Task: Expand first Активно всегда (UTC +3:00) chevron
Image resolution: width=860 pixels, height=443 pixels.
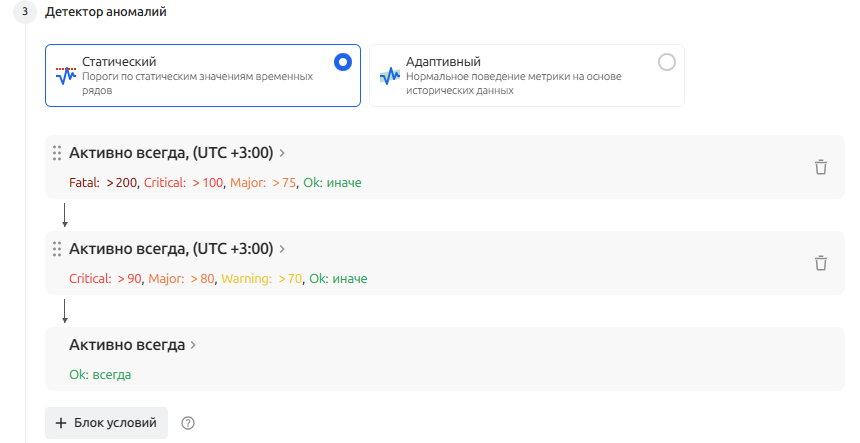Action: click(282, 153)
